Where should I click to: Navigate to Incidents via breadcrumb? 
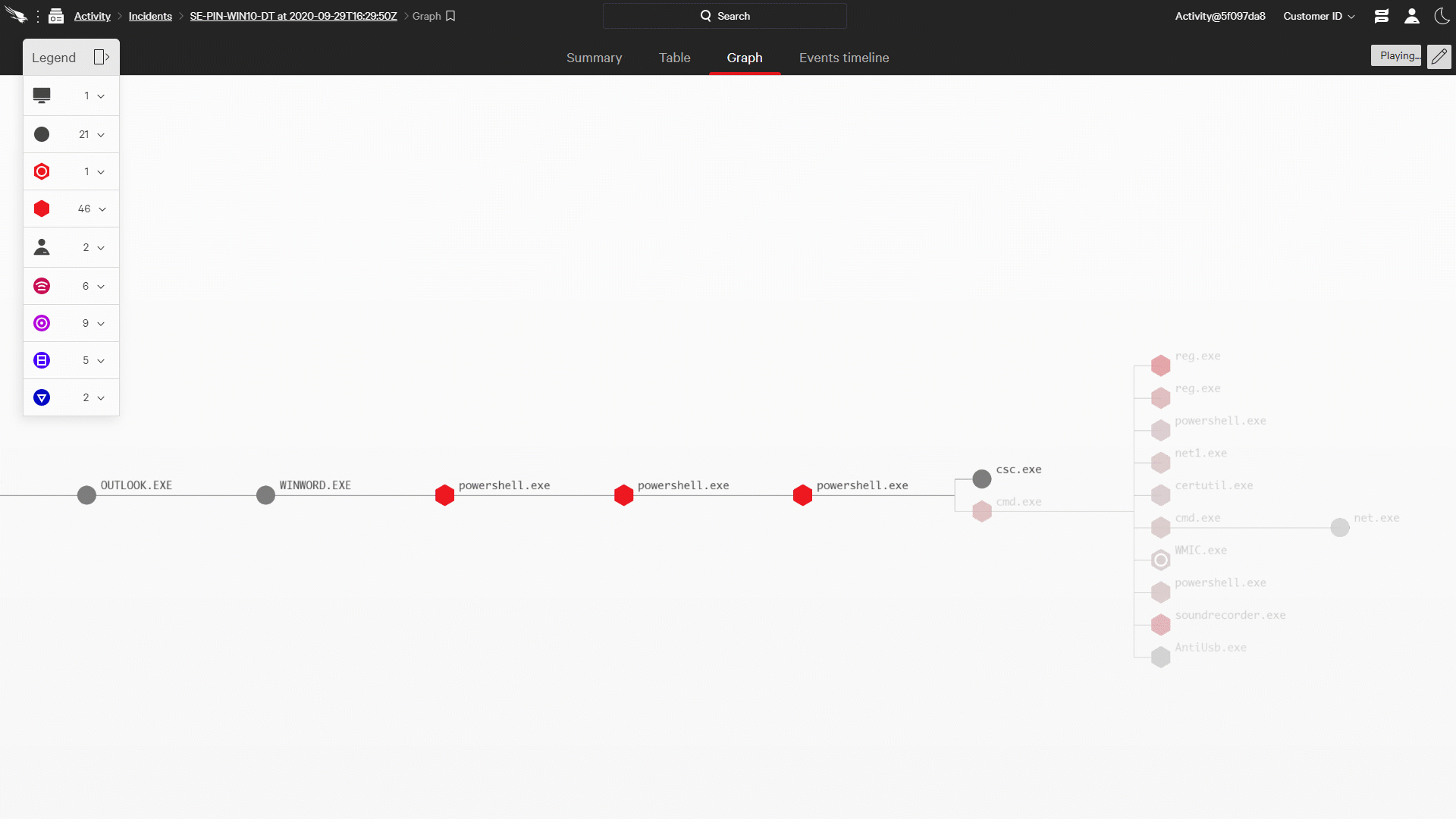click(149, 16)
